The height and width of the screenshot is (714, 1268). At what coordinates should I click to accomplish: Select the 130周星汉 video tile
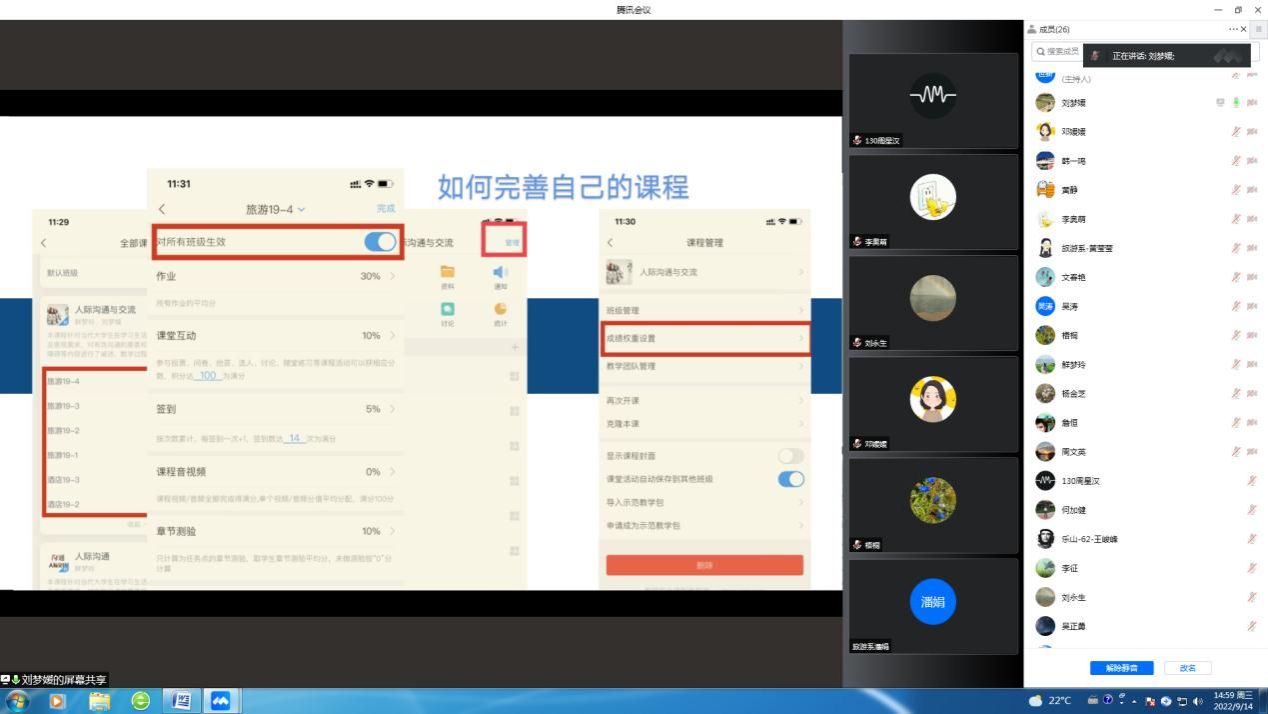point(933,100)
